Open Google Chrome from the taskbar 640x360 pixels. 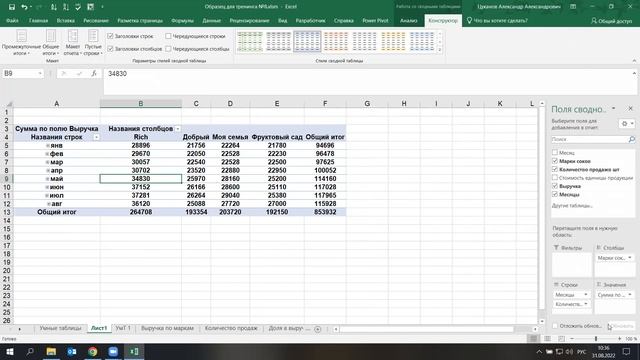93,351
